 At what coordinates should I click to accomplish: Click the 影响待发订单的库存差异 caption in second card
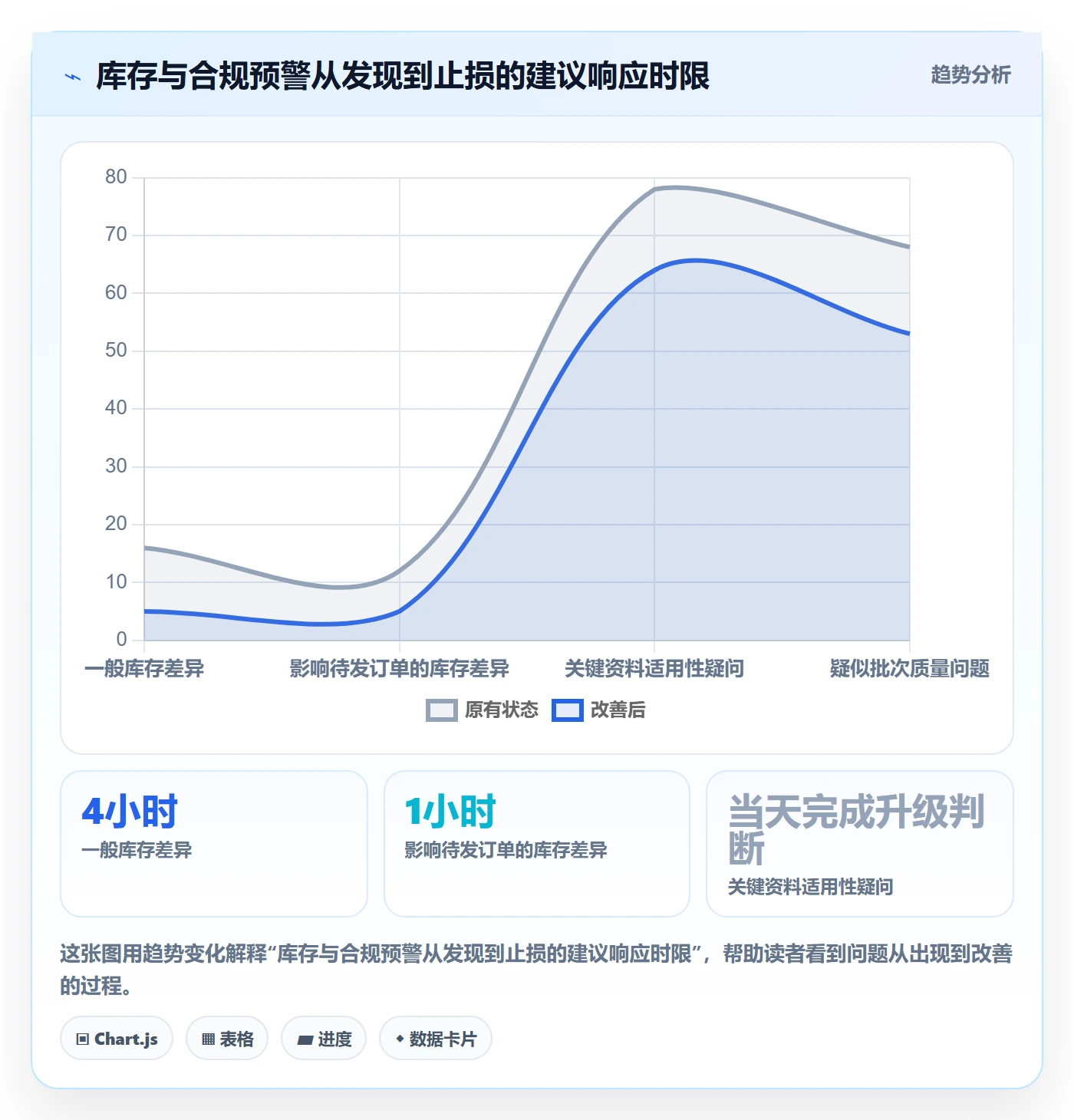pyautogui.click(x=506, y=850)
